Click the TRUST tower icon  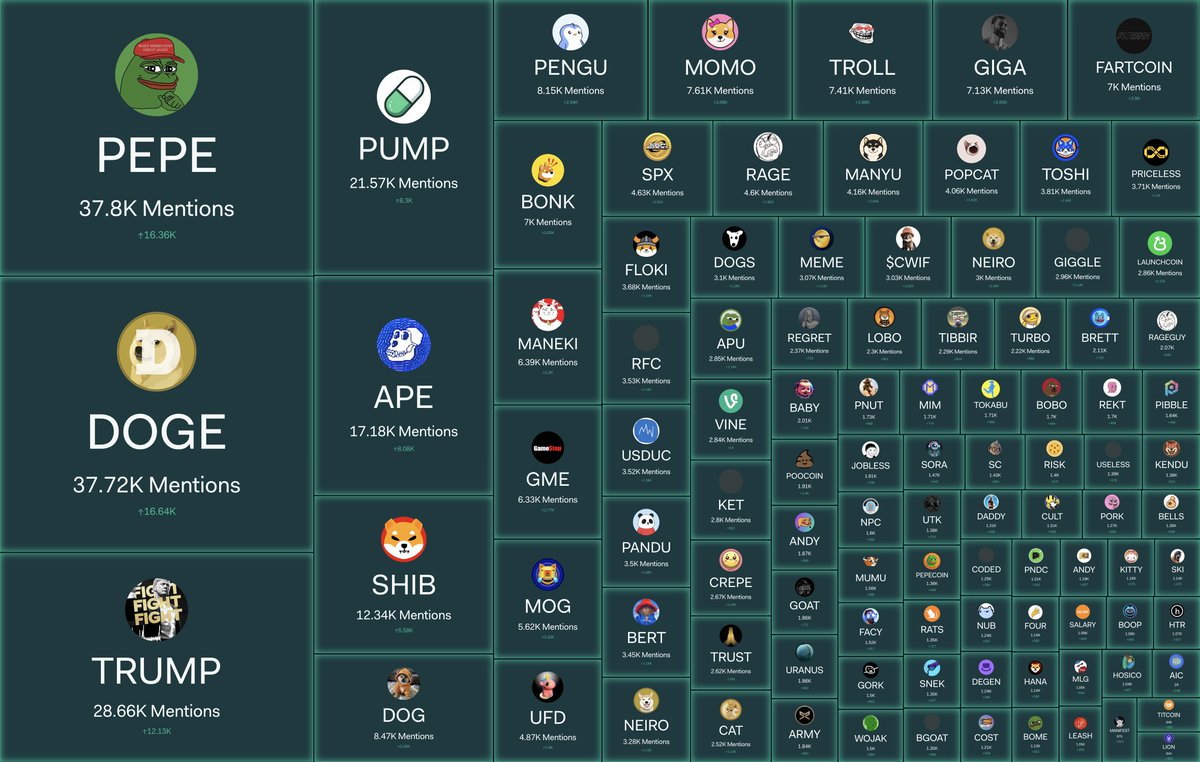[x=730, y=634]
